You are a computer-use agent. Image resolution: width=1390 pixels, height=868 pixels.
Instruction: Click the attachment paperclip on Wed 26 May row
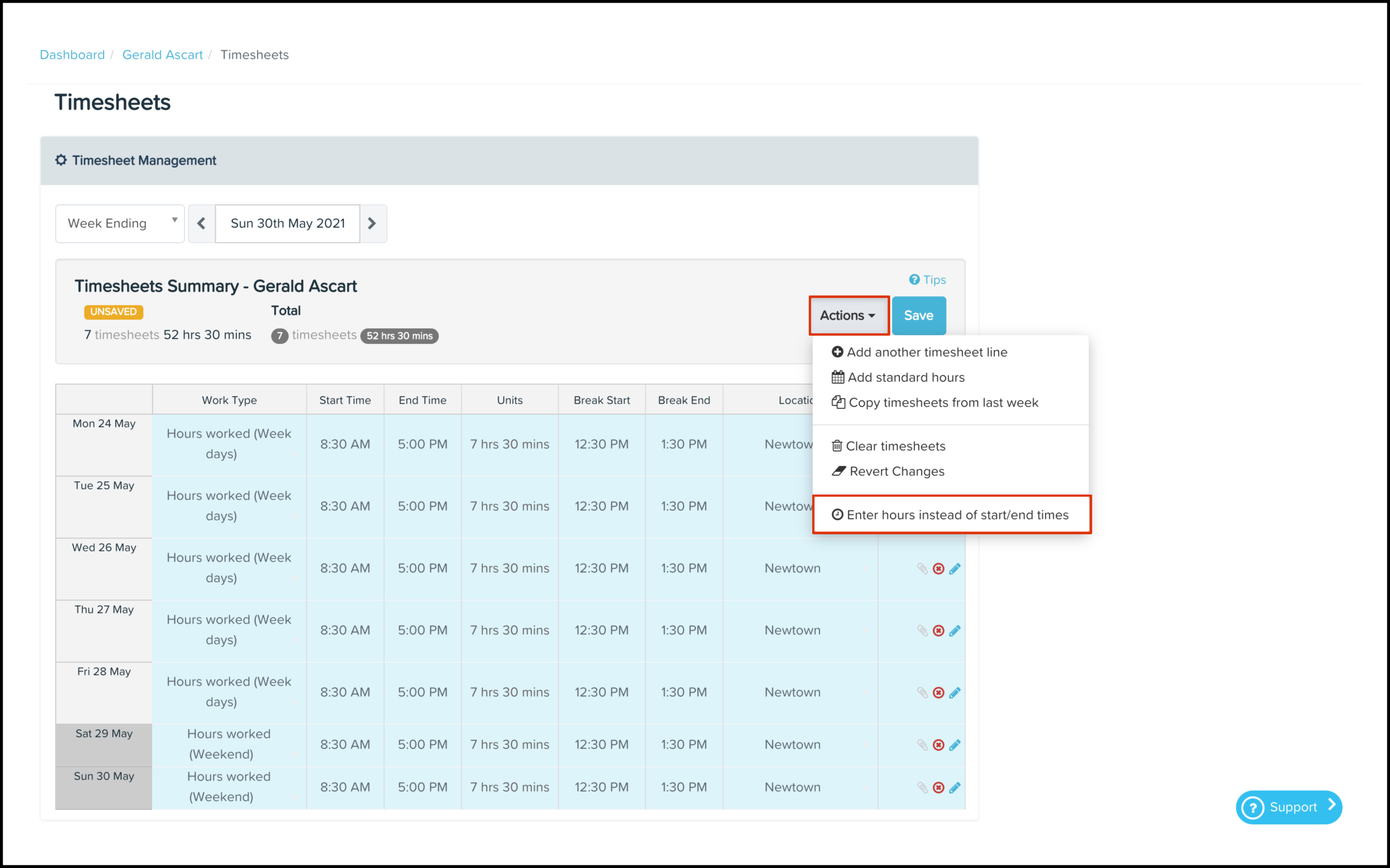pyautogui.click(x=922, y=568)
